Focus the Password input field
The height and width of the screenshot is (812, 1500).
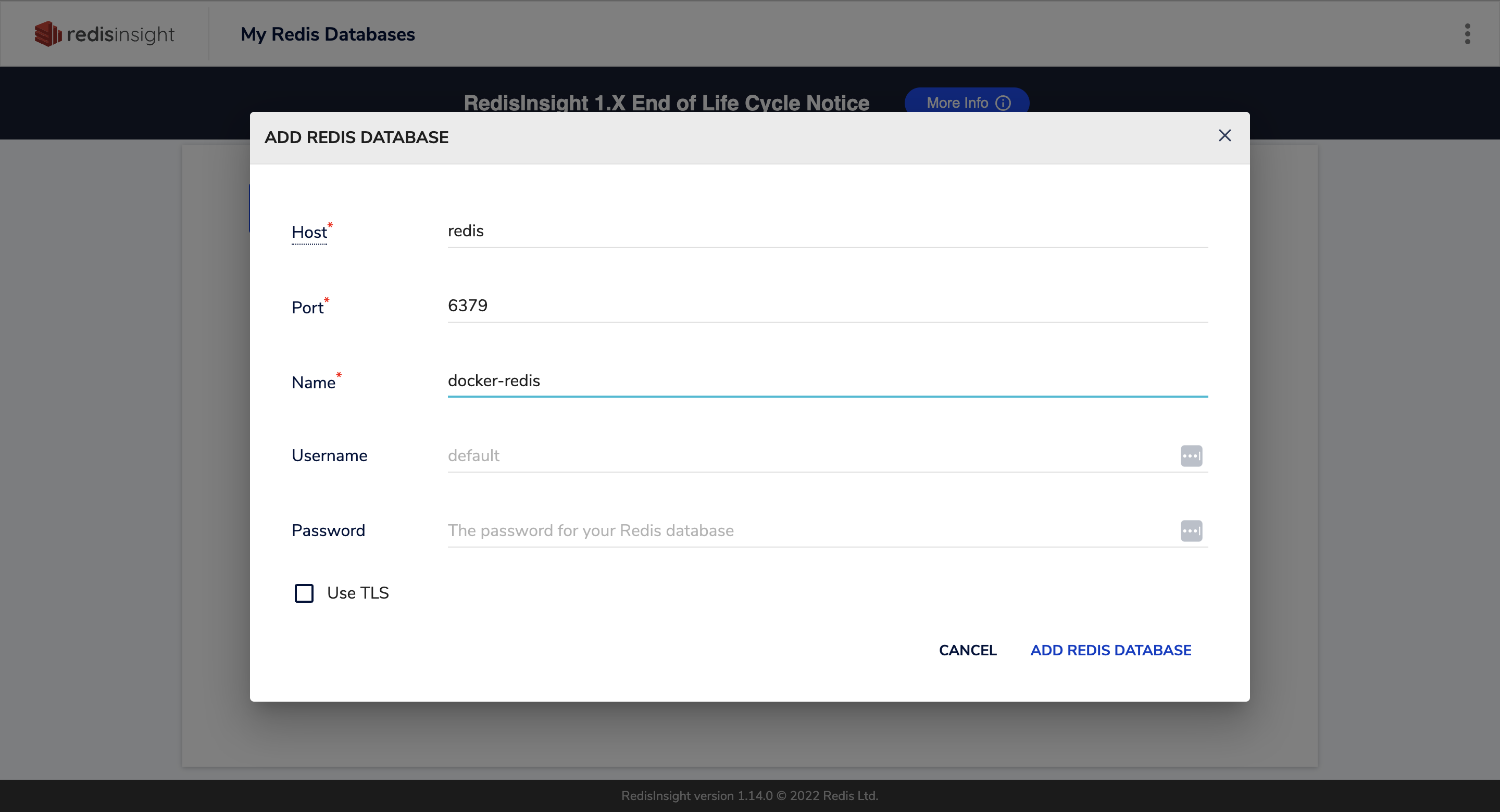tap(809, 530)
